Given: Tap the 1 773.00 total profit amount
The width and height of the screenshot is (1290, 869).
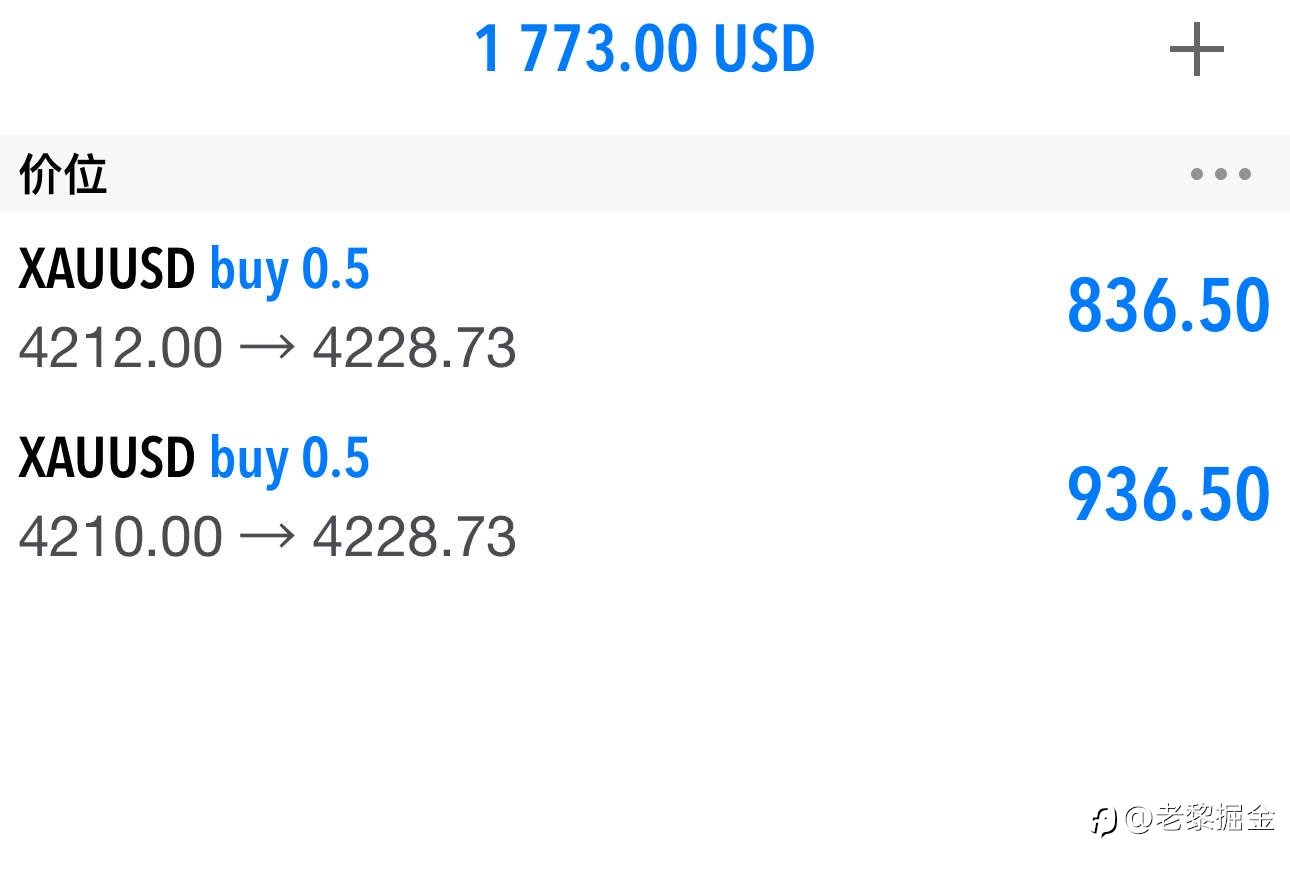Looking at the screenshot, I should coord(584,50).
